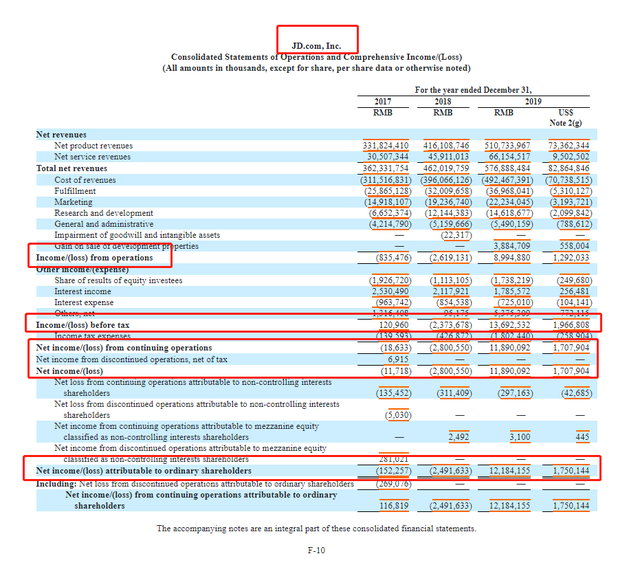640x567 pixels.
Task: Click 2019 fulfillment value (36,968,041)
Action: click(x=509, y=191)
